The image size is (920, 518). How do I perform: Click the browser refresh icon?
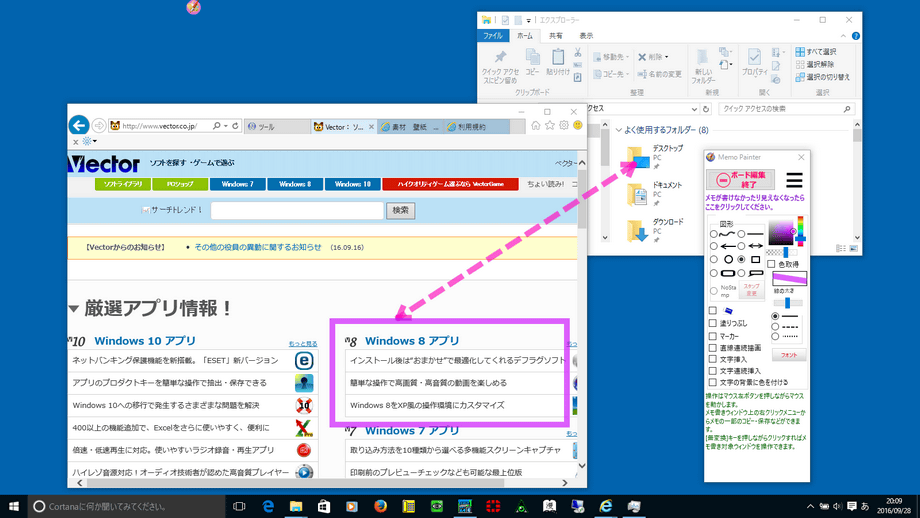pyautogui.click(x=235, y=126)
